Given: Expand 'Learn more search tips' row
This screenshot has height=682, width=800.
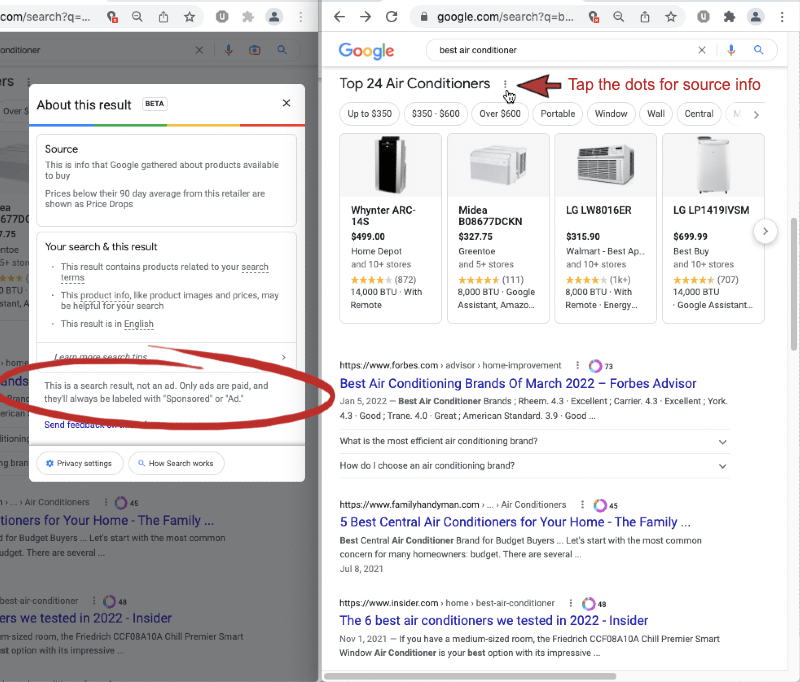Looking at the screenshot, I should 166,357.
